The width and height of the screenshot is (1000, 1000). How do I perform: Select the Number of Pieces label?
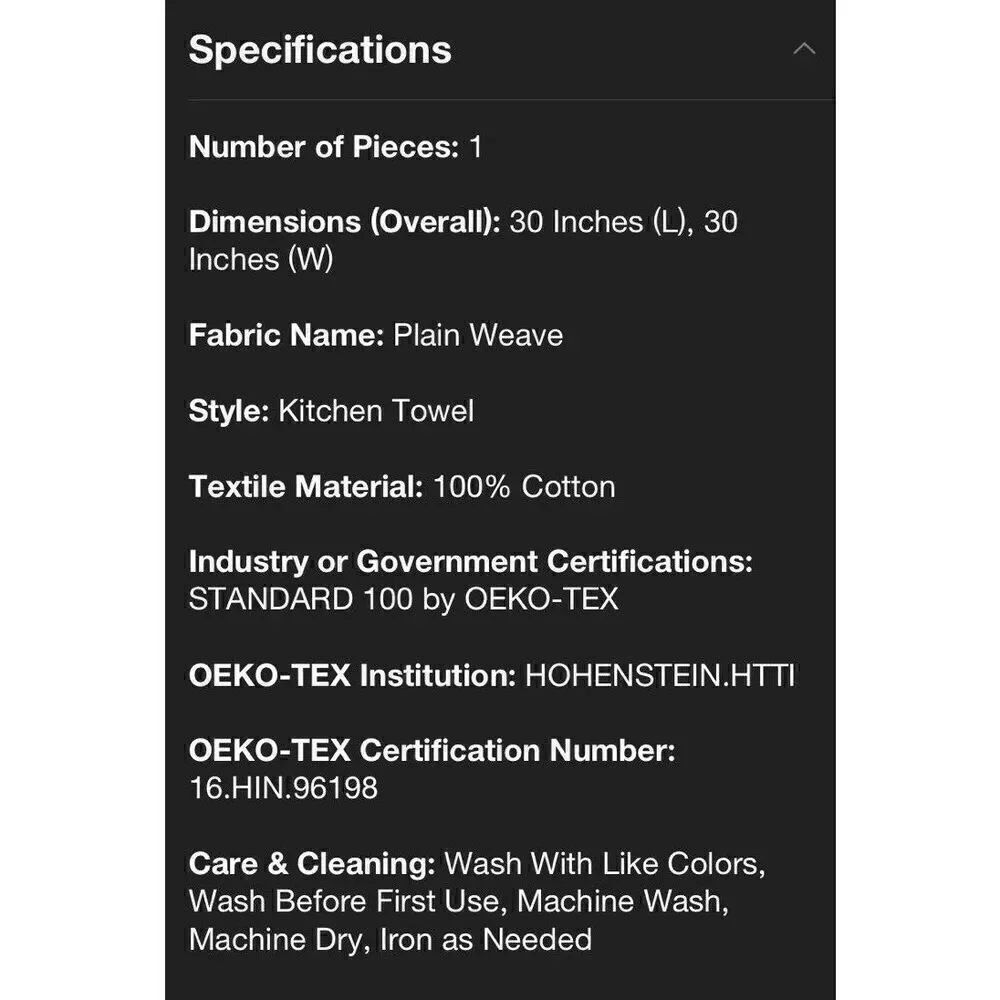point(324,147)
